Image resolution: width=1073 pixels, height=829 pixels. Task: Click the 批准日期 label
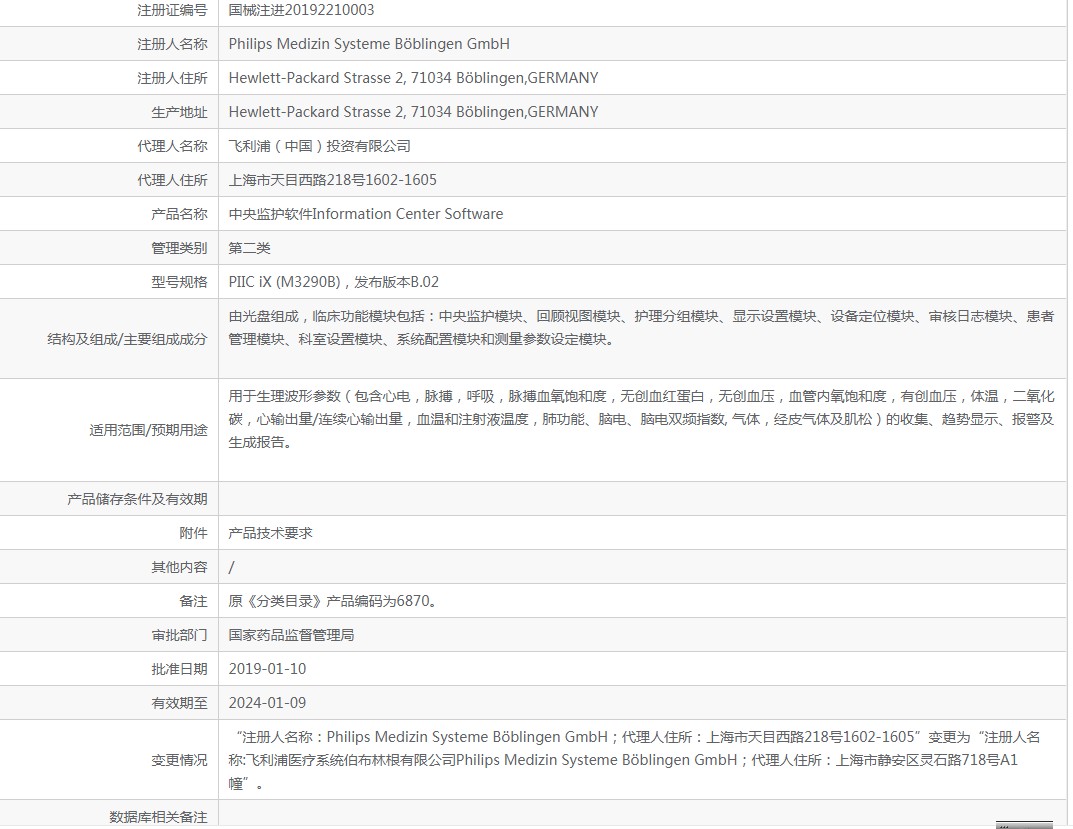[179, 669]
